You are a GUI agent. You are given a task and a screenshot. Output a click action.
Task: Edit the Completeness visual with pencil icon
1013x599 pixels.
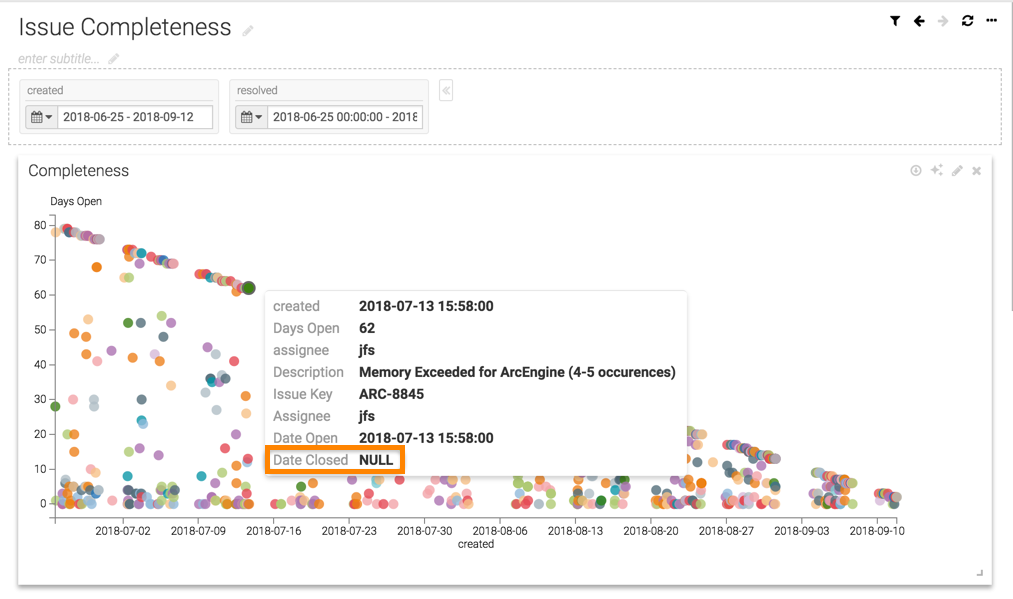pyautogui.click(x=957, y=171)
